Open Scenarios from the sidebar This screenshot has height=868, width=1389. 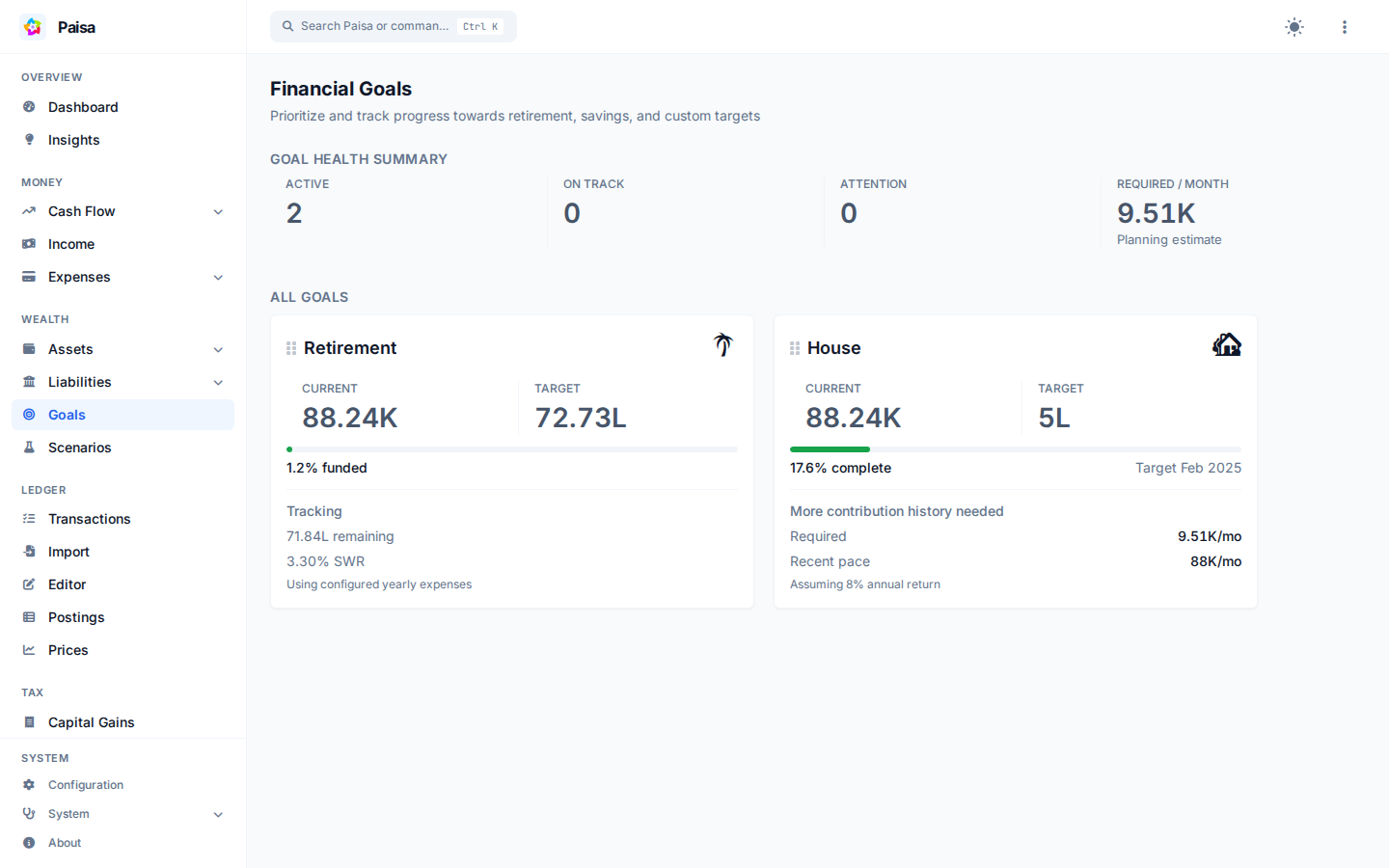tap(123, 448)
